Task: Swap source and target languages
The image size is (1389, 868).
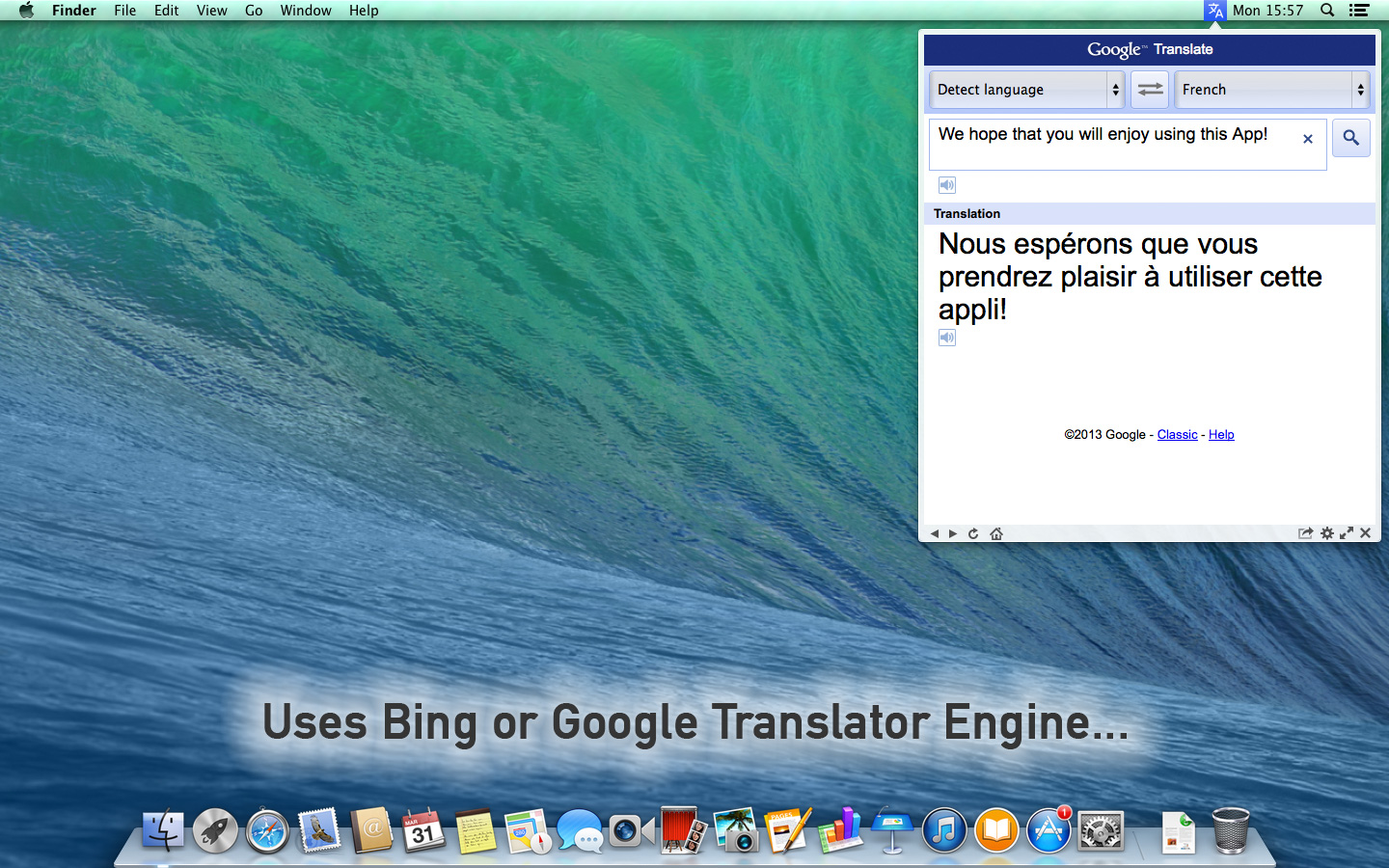Action: click(1150, 89)
